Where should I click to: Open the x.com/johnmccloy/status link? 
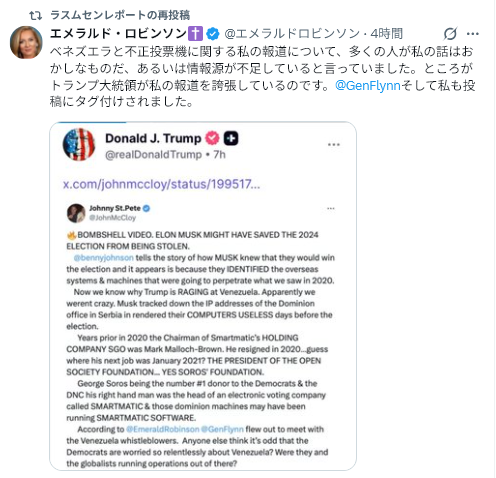[162, 184]
